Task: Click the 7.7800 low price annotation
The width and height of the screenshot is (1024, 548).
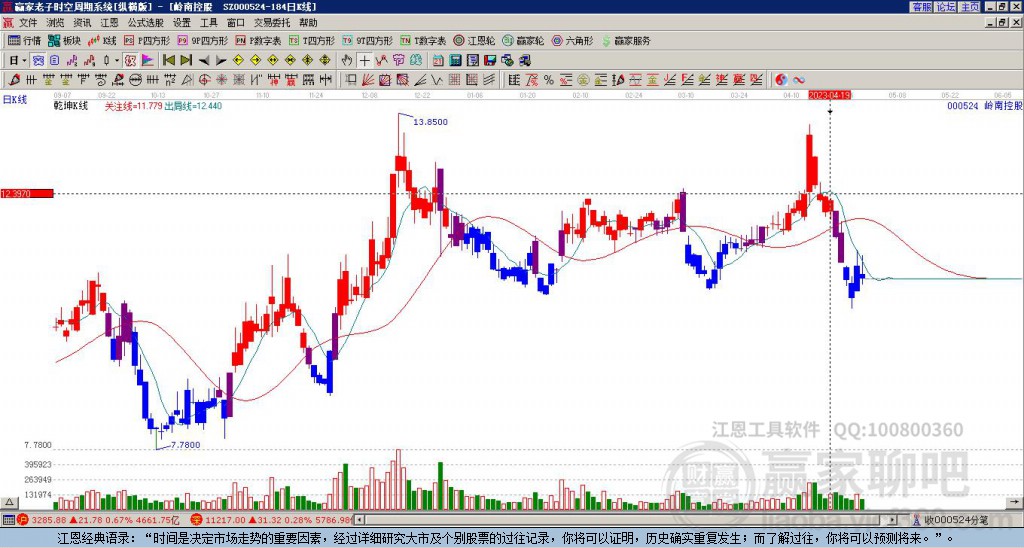Action: [x=185, y=445]
